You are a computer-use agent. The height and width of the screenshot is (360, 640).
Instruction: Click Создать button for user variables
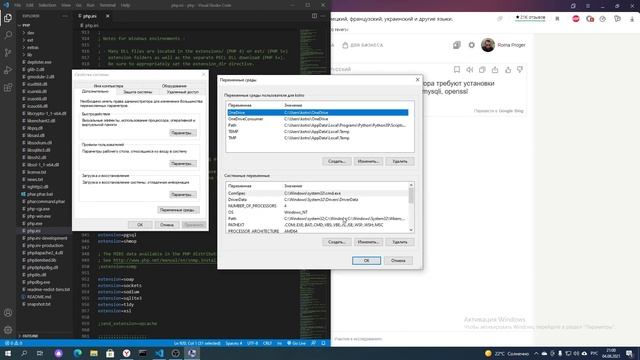[x=336, y=162]
